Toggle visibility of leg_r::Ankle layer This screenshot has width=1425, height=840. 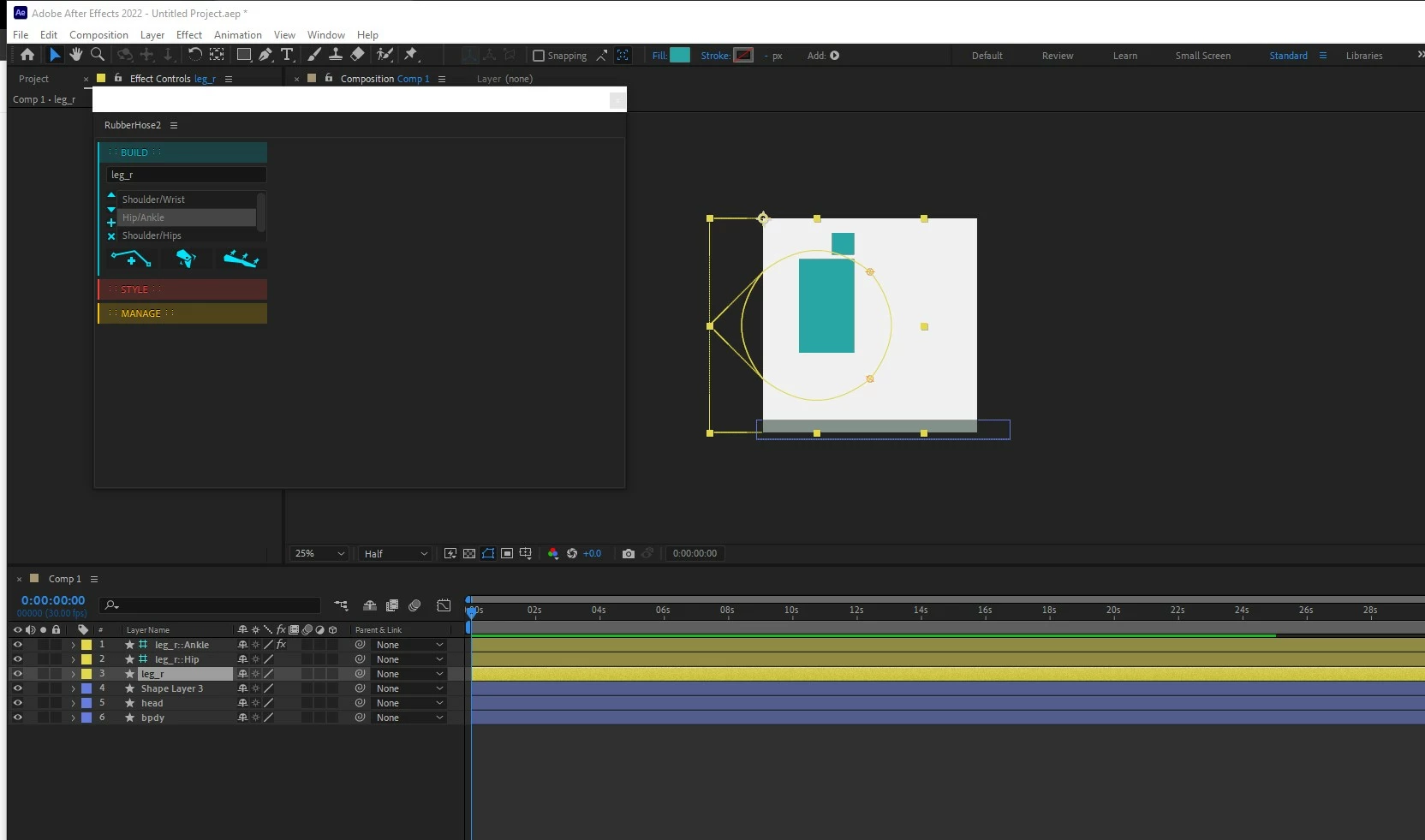pos(17,645)
